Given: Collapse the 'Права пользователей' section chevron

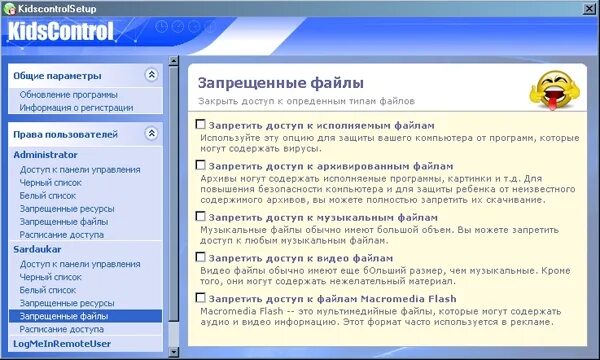Looking at the screenshot, I should 152,134.
